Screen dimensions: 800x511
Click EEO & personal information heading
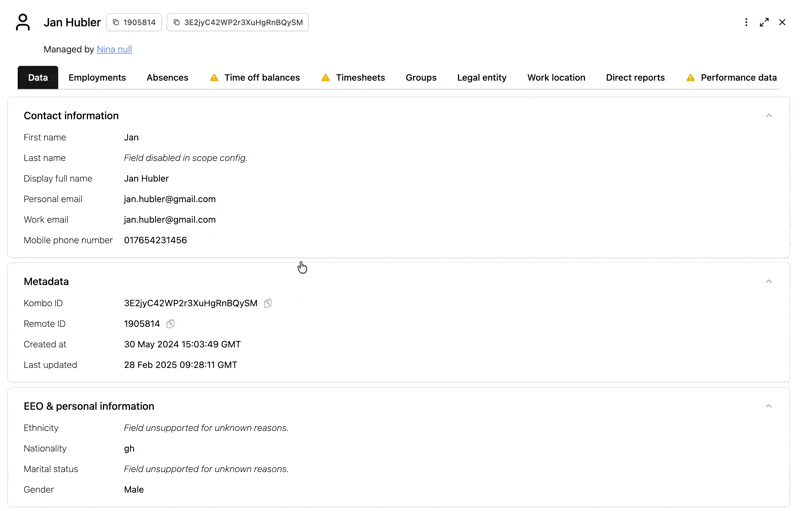click(x=89, y=406)
